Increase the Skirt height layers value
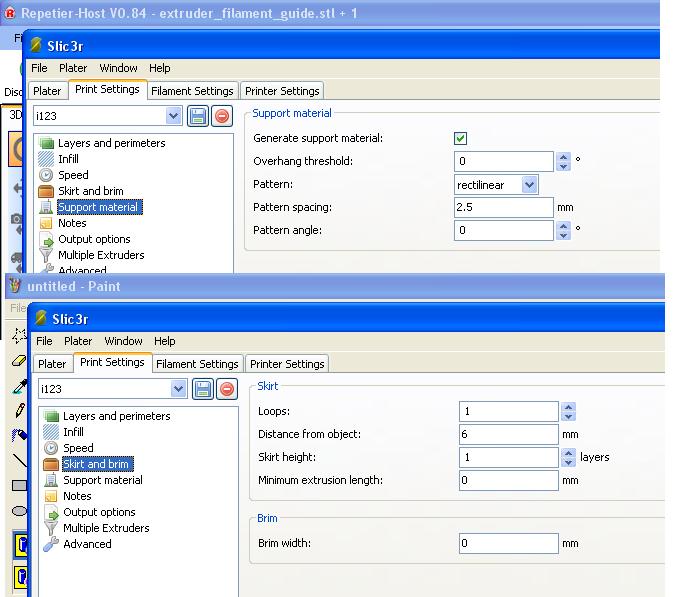 [569, 453]
